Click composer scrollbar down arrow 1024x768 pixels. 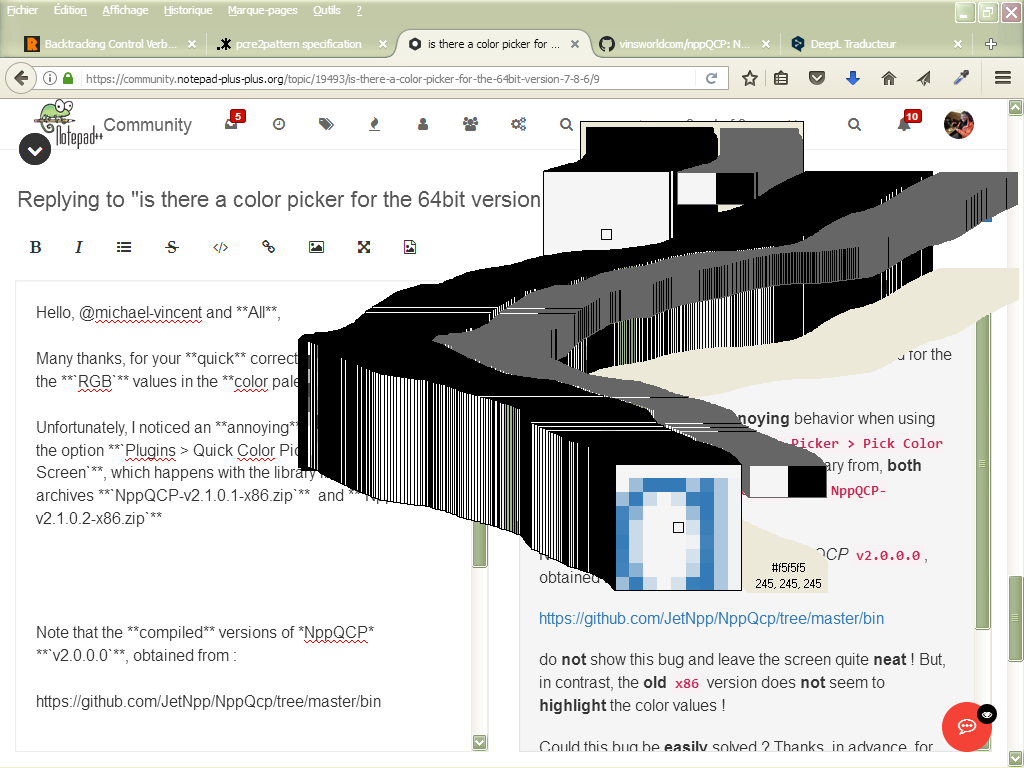(480, 743)
